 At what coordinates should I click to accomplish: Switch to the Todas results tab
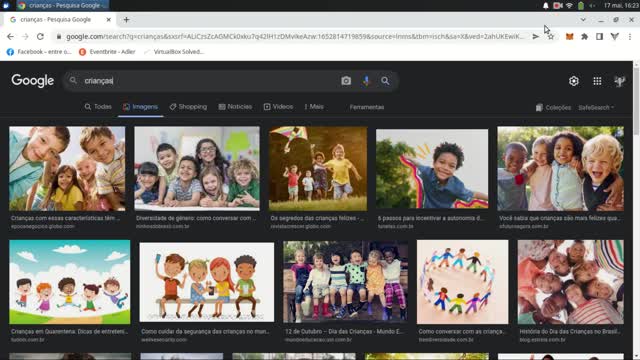click(x=98, y=107)
